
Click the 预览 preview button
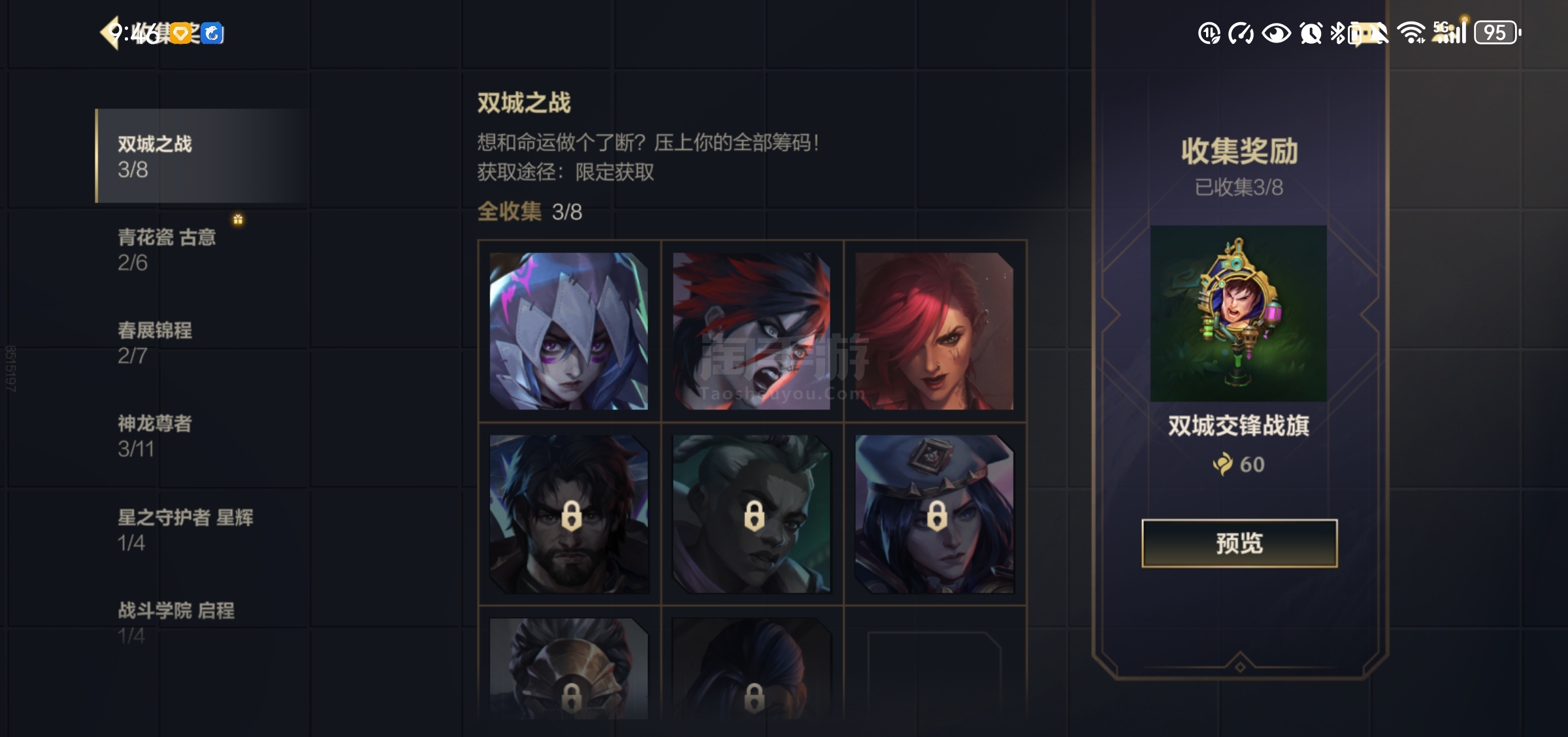[1239, 543]
